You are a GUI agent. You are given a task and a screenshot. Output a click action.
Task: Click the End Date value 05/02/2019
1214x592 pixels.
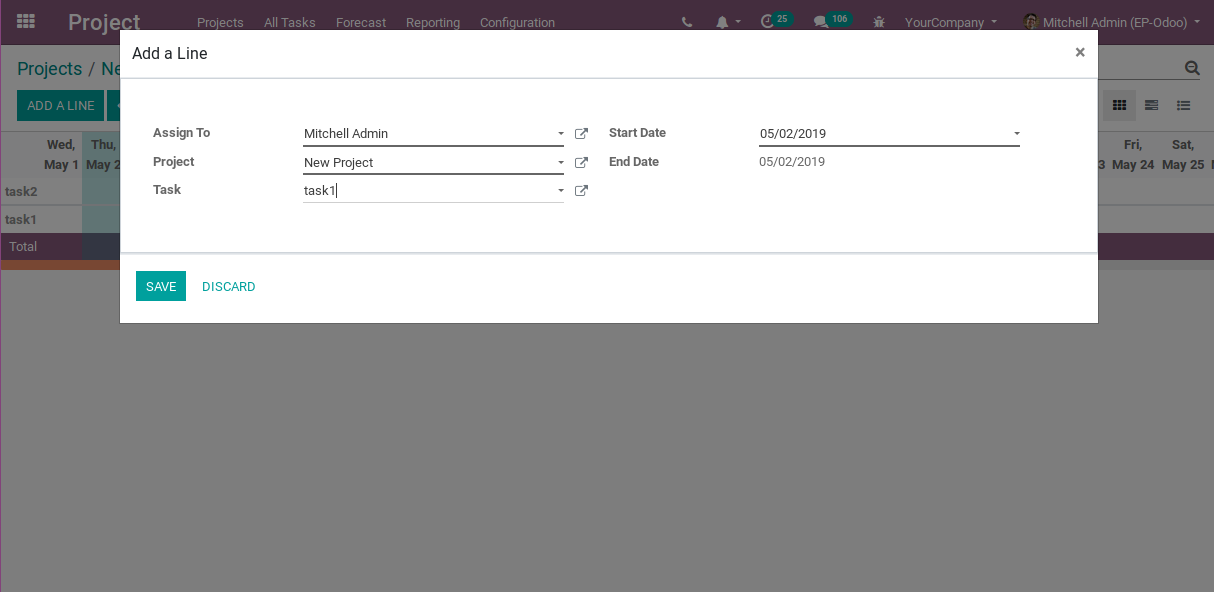(792, 162)
